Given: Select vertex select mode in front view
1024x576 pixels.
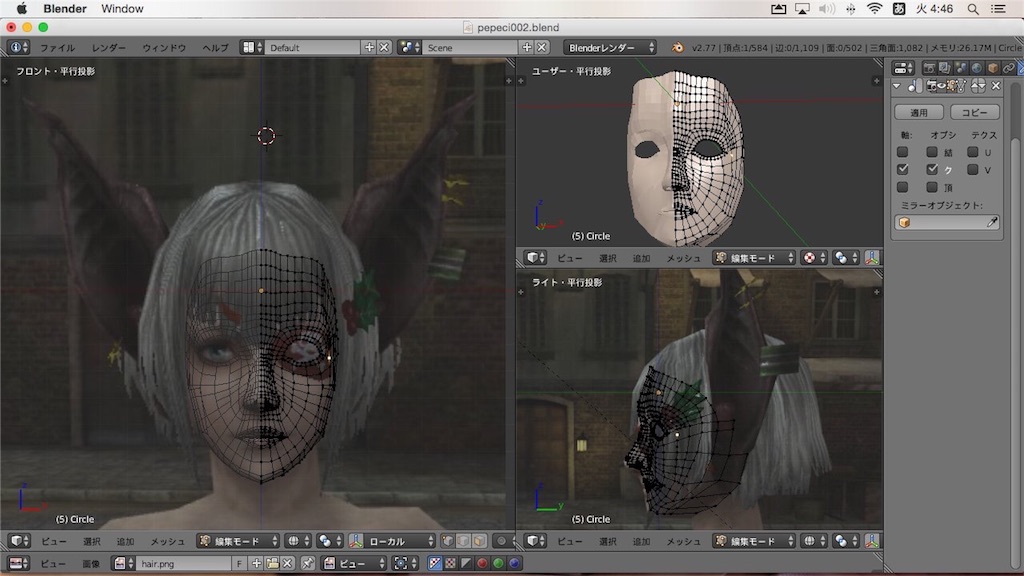Looking at the screenshot, I should point(447,541).
